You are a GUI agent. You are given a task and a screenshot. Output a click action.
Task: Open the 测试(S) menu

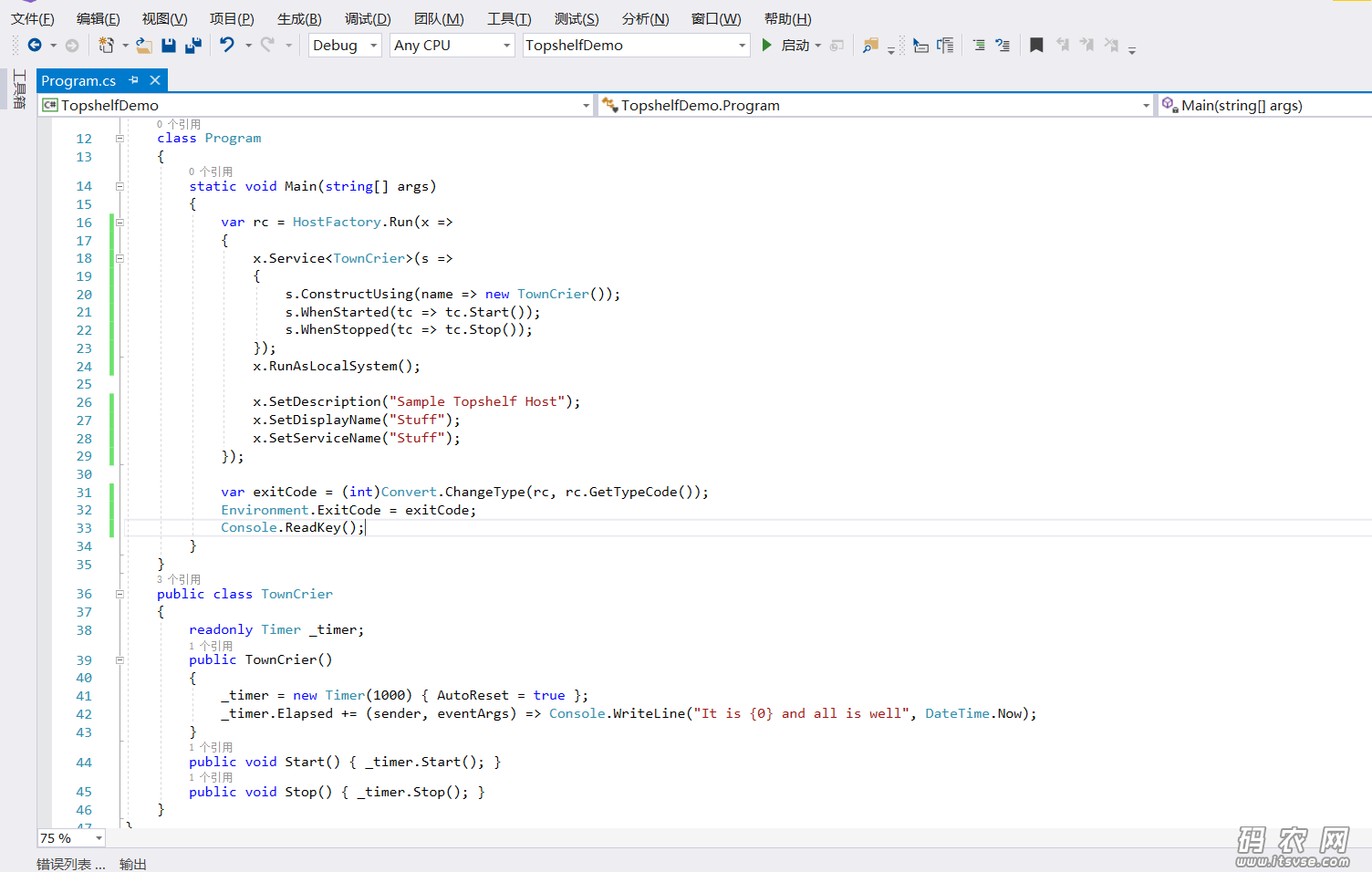(x=577, y=18)
